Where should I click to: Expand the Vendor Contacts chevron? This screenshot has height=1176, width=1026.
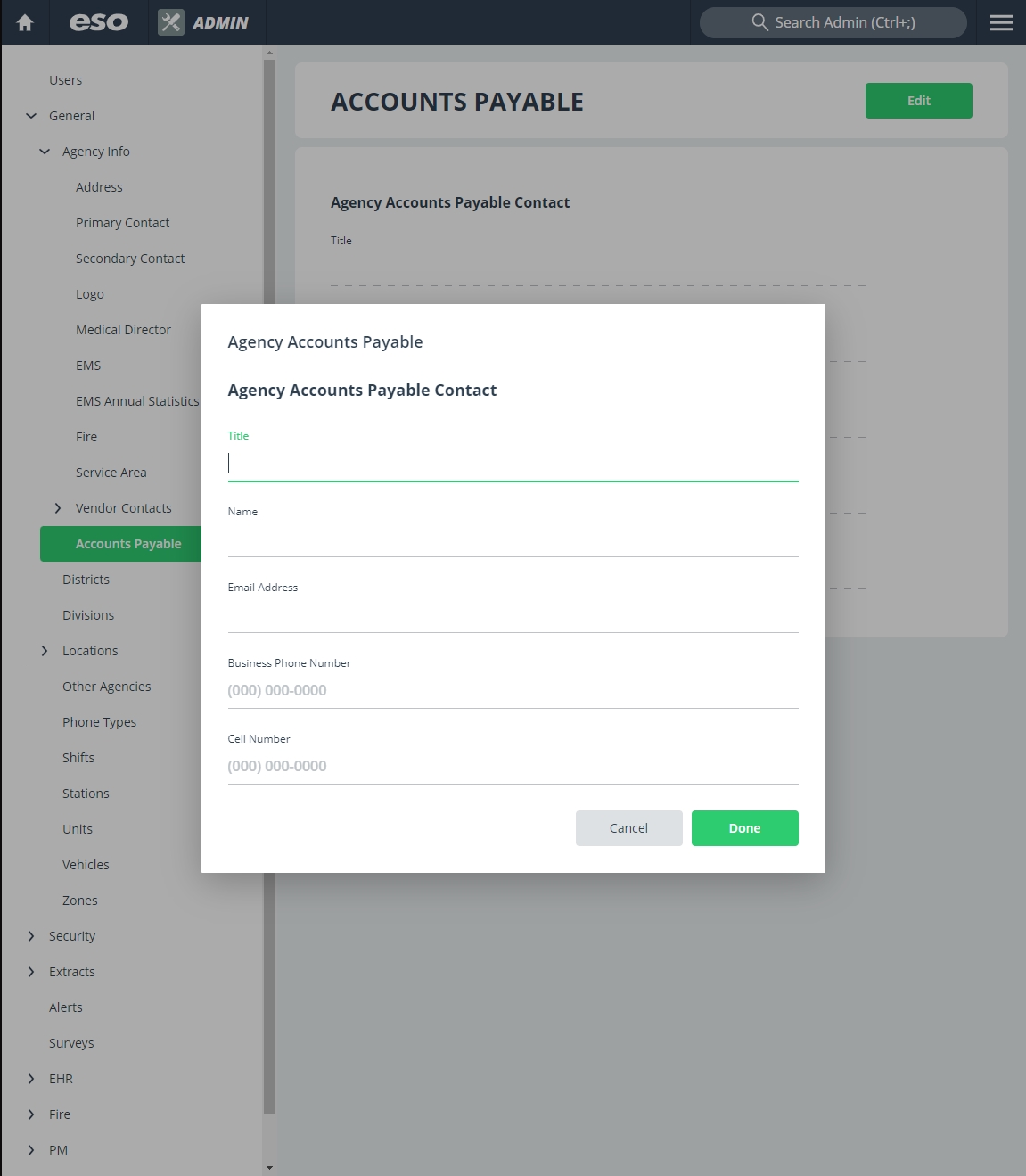58,508
